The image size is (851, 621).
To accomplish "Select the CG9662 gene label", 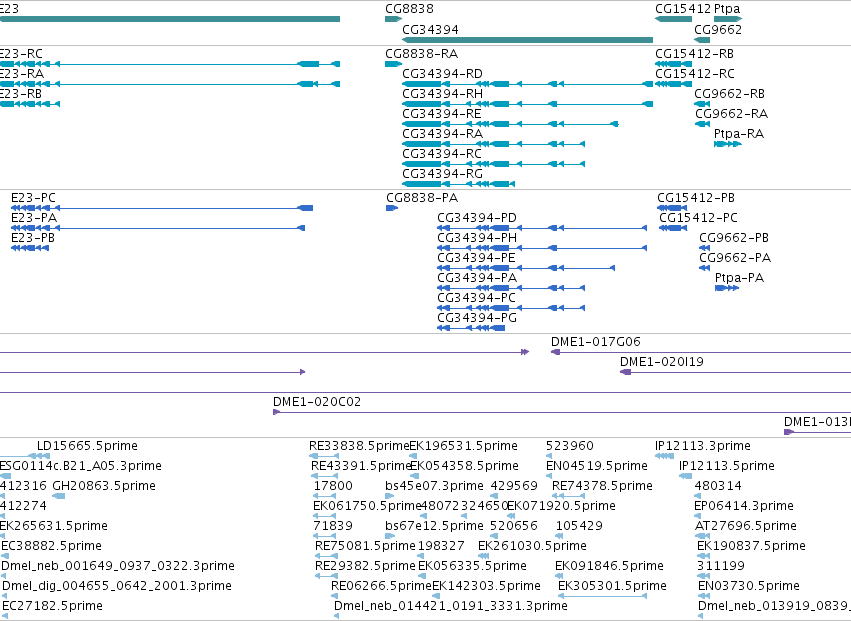I will click(x=718, y=29).
